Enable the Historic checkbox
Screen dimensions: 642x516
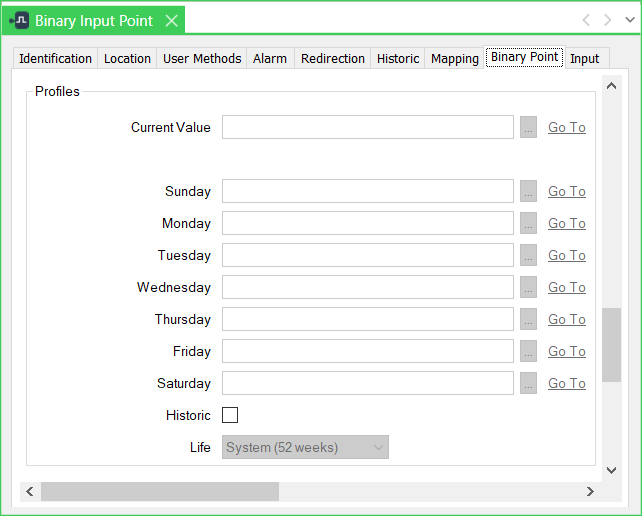(230, 415)
